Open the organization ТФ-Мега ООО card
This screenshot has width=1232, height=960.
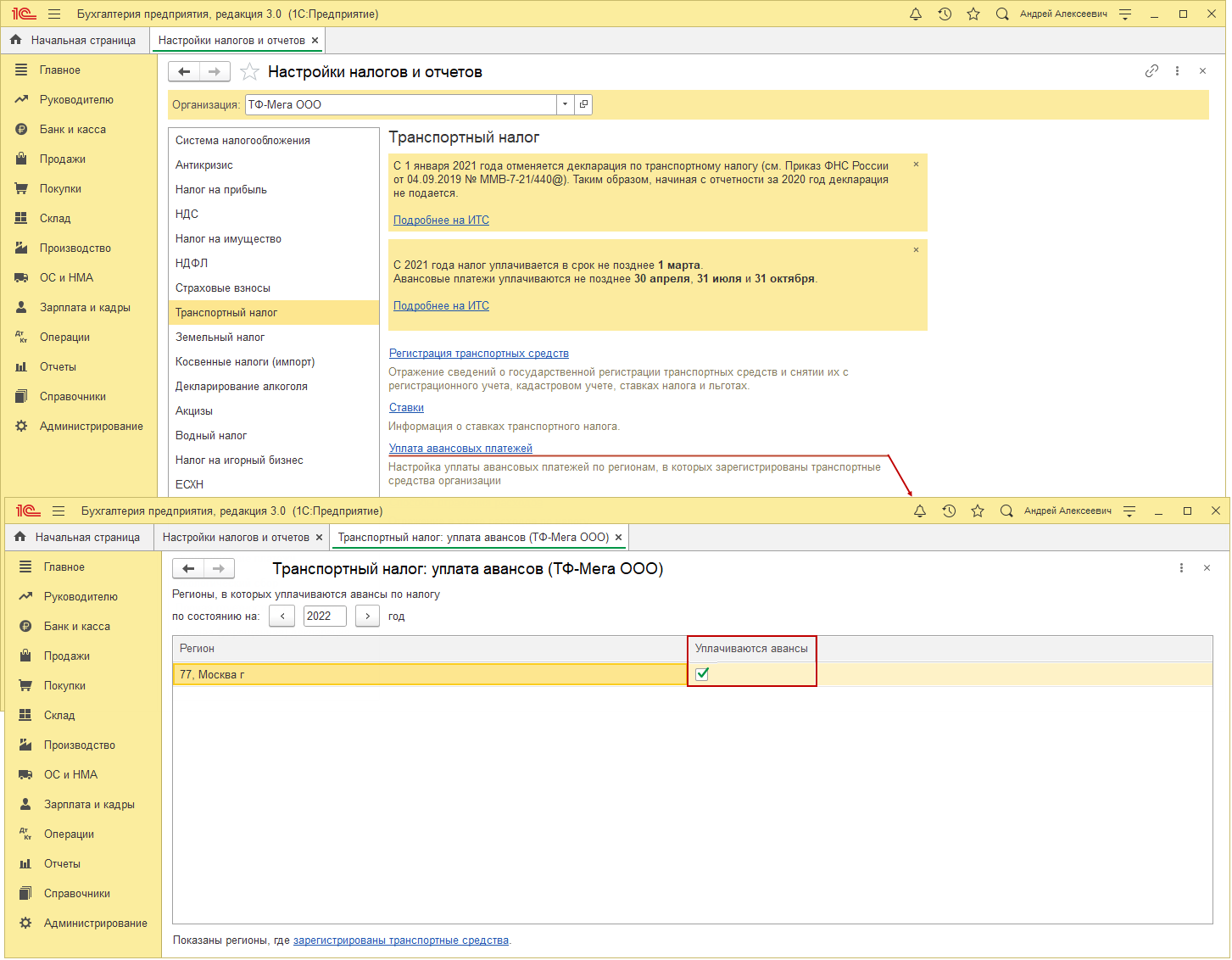pyautogui.click(x=583, y=104)
